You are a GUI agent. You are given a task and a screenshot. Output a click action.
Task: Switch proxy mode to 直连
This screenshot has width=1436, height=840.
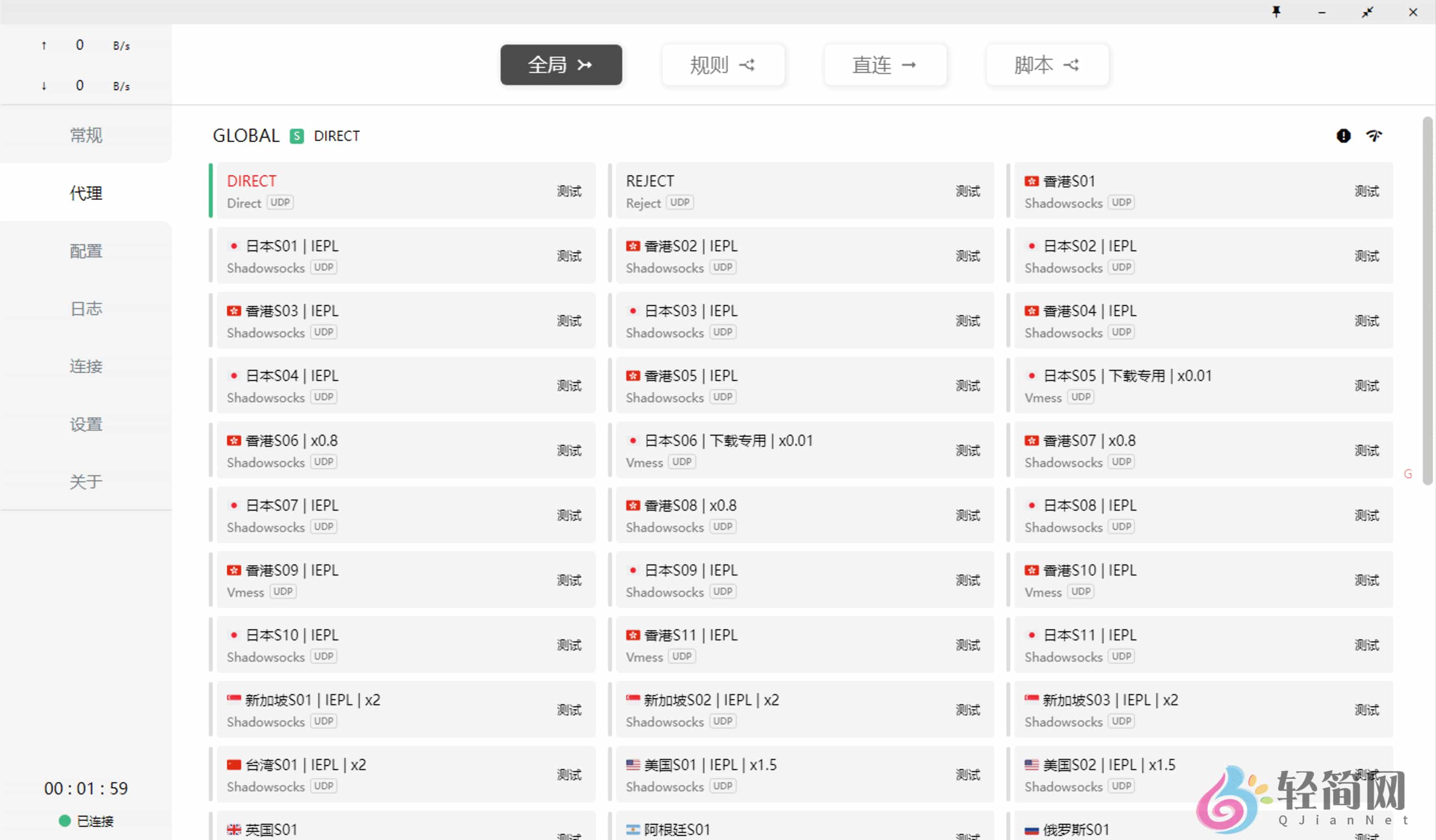(x=884, y=64)
